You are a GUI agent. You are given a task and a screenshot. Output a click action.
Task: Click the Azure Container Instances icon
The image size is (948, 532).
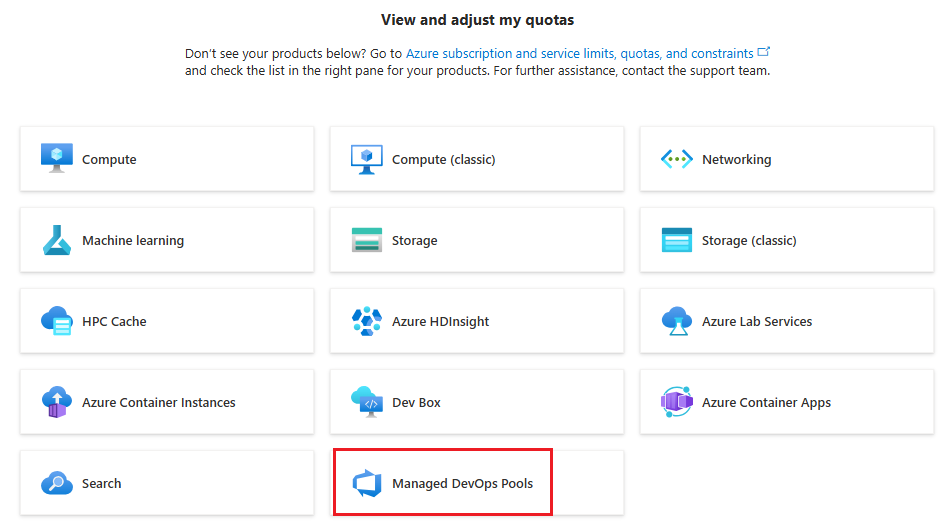57,402
